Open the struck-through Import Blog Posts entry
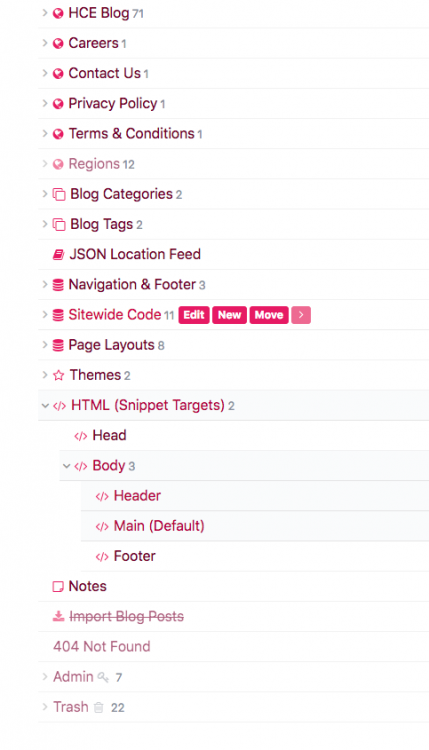The image size is (429, 750). tap(127, 617)
